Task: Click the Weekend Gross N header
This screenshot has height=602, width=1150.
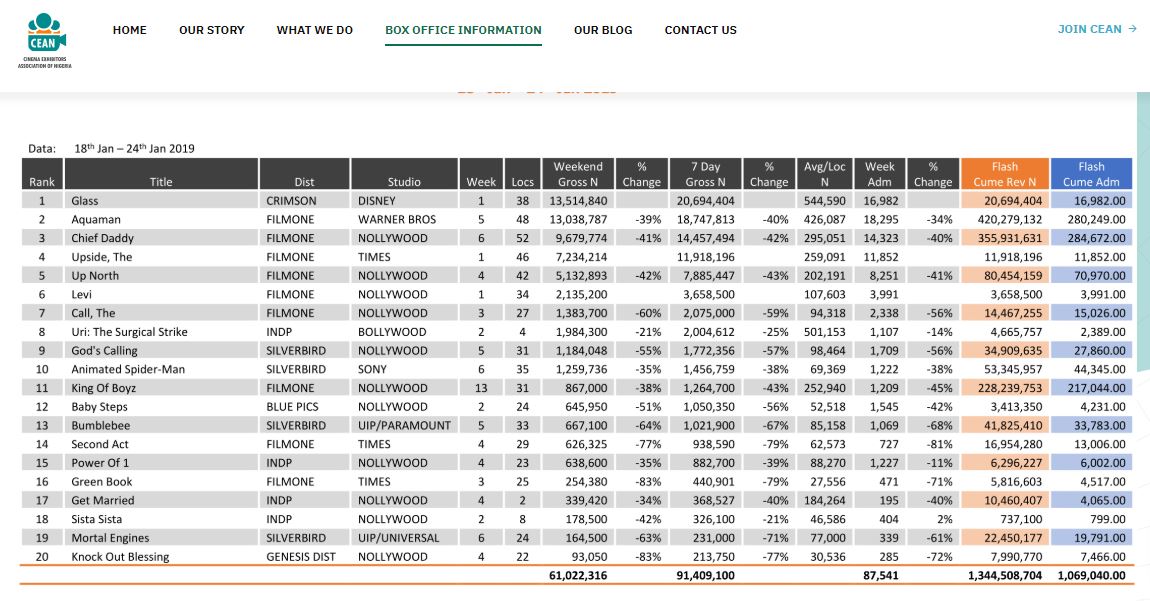Action: (x=578, y=175)
